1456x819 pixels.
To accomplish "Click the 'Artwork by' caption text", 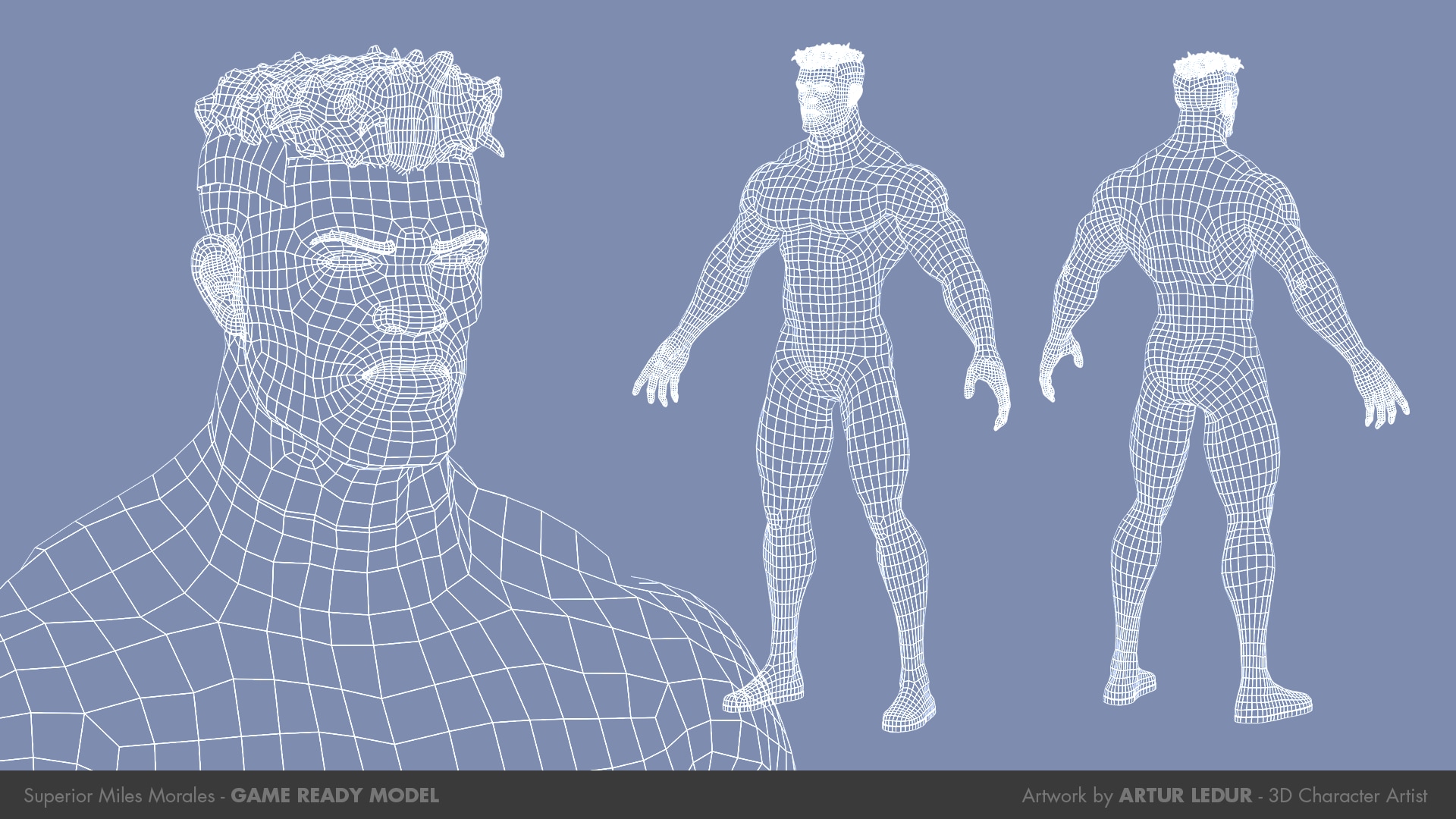I will pos(1066,795).
